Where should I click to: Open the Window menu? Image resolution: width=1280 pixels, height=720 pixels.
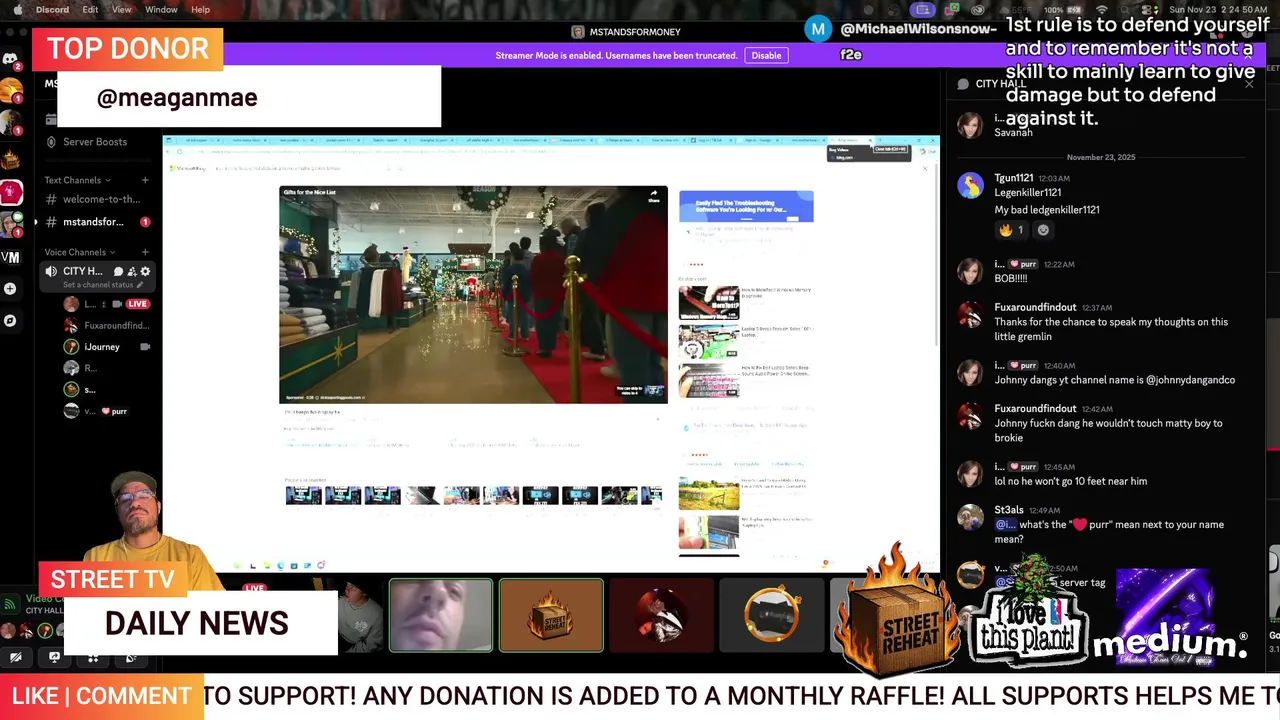pyautogui.click(x=161, y=10)
